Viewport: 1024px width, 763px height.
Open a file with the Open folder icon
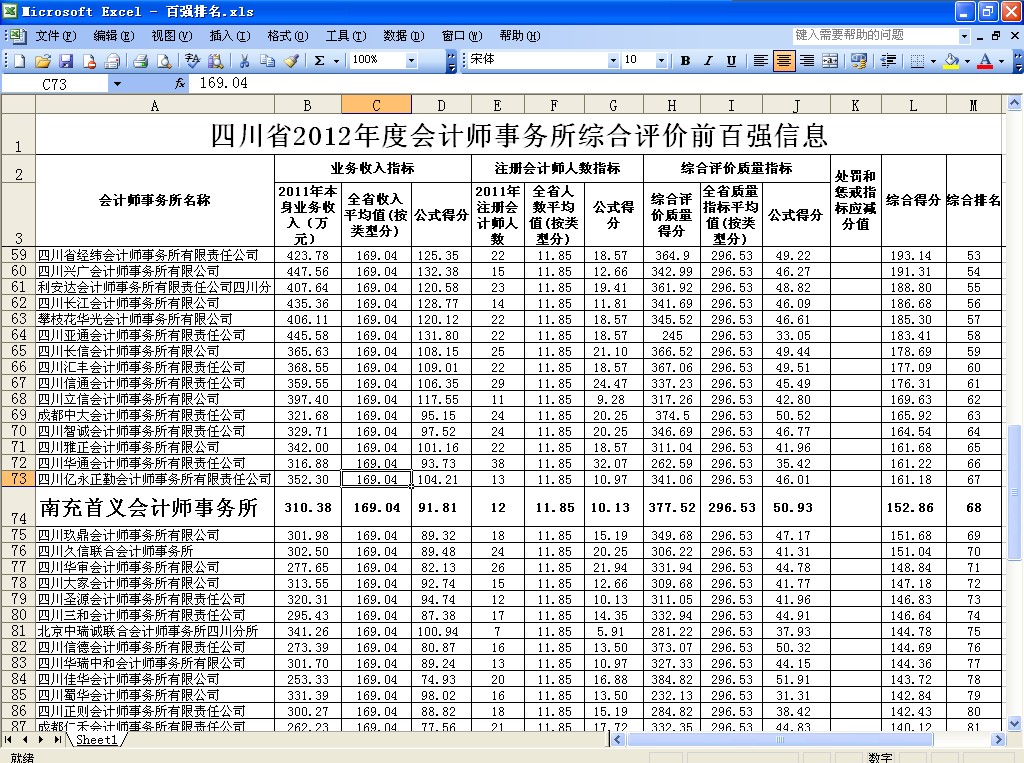tap(43, 61)
